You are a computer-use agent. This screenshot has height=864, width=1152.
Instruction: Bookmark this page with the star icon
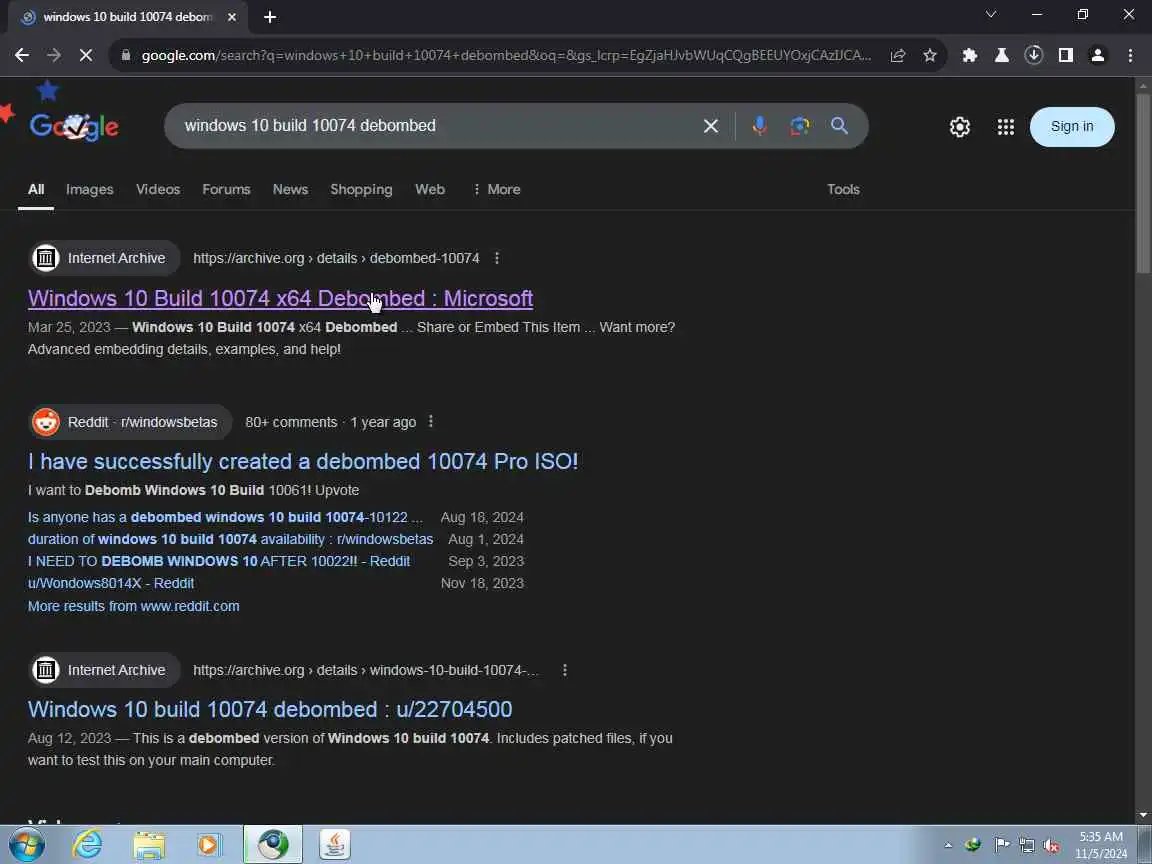point(930,55)
